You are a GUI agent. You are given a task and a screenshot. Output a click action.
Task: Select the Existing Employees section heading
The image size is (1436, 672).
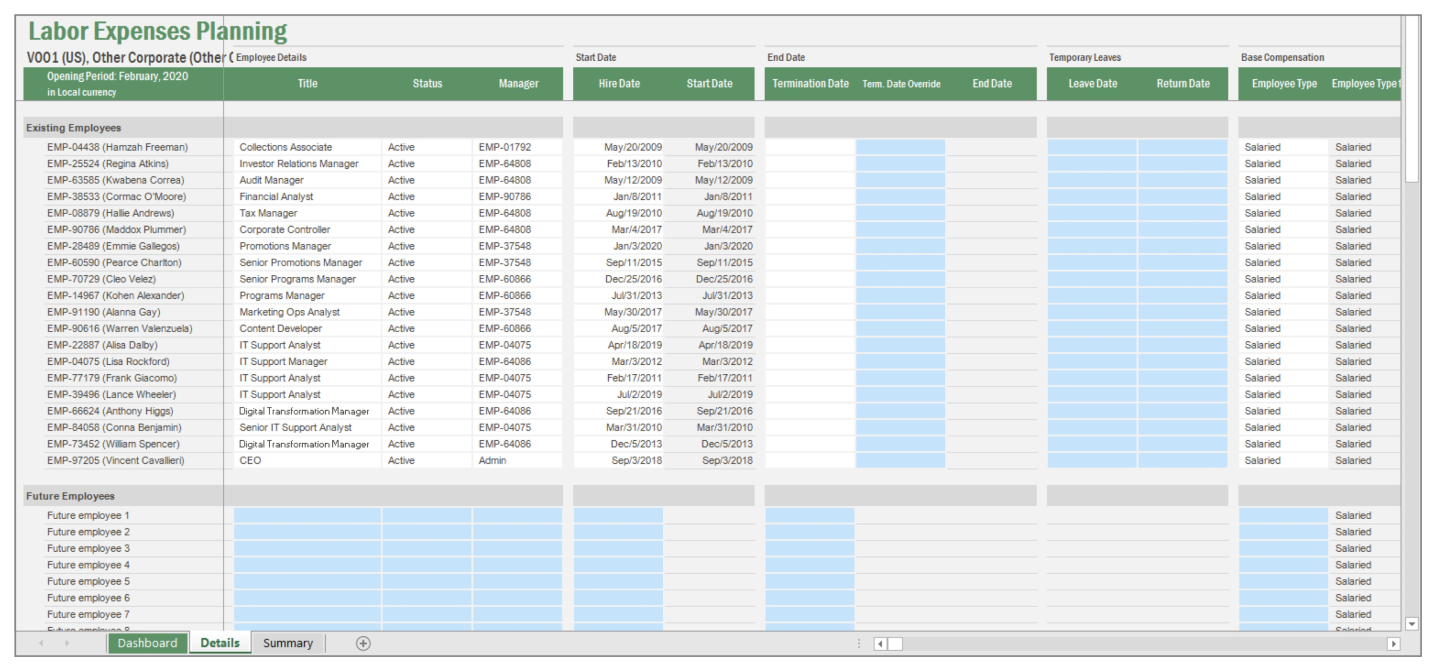73,128
